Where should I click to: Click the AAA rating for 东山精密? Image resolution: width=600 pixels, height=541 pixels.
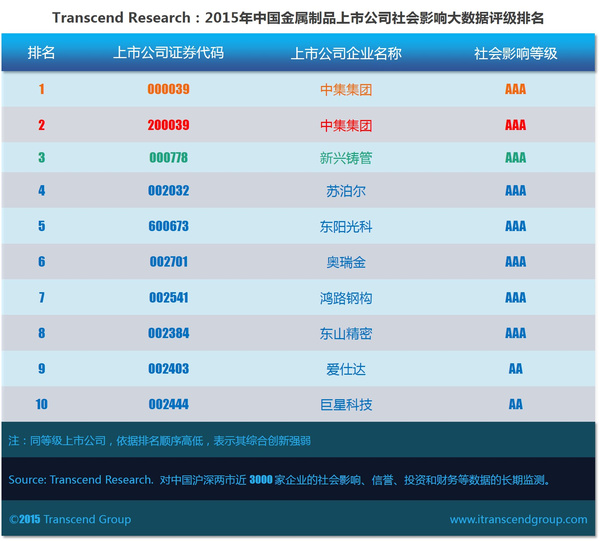pos(515,333)
